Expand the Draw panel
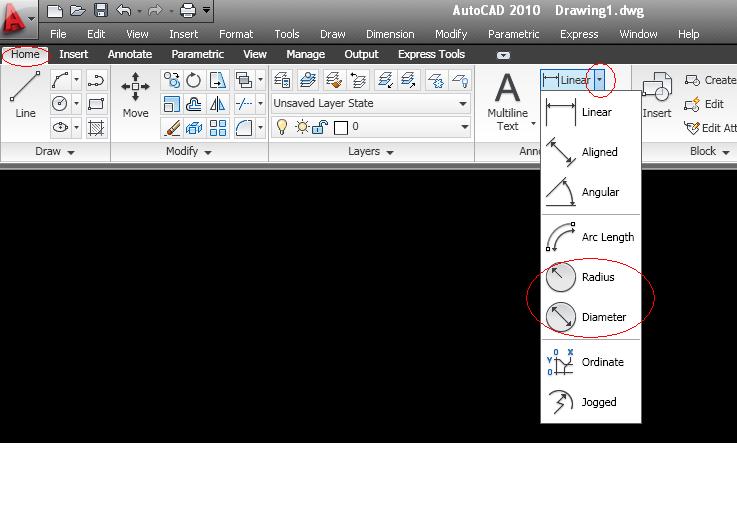Screen dimensions: 737x505 pos(55,151)
